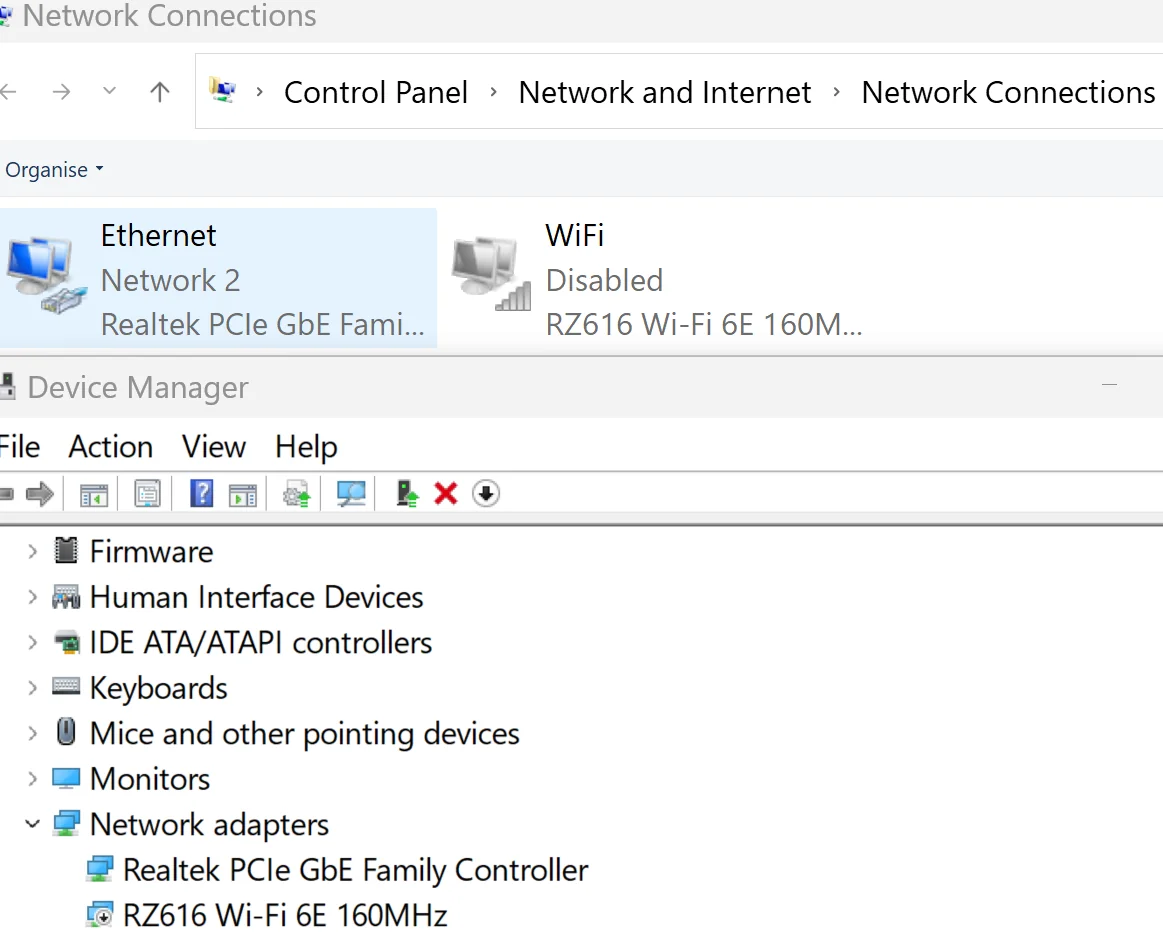The image size is (1163, 932).
Task: Select Human Interface Devices label
Action: tap(257, 598)
